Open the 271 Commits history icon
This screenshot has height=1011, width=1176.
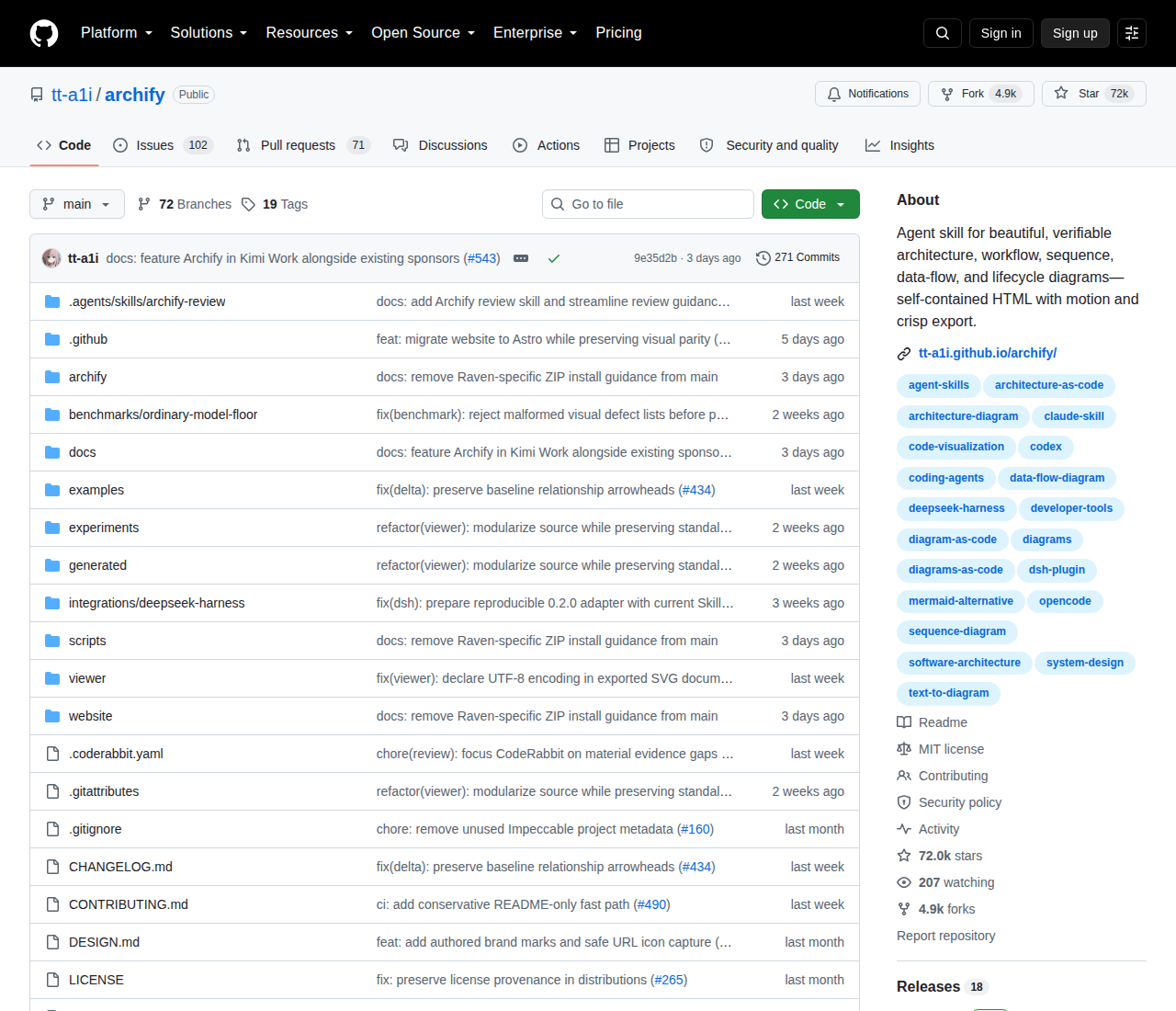(x=763, y=258)
